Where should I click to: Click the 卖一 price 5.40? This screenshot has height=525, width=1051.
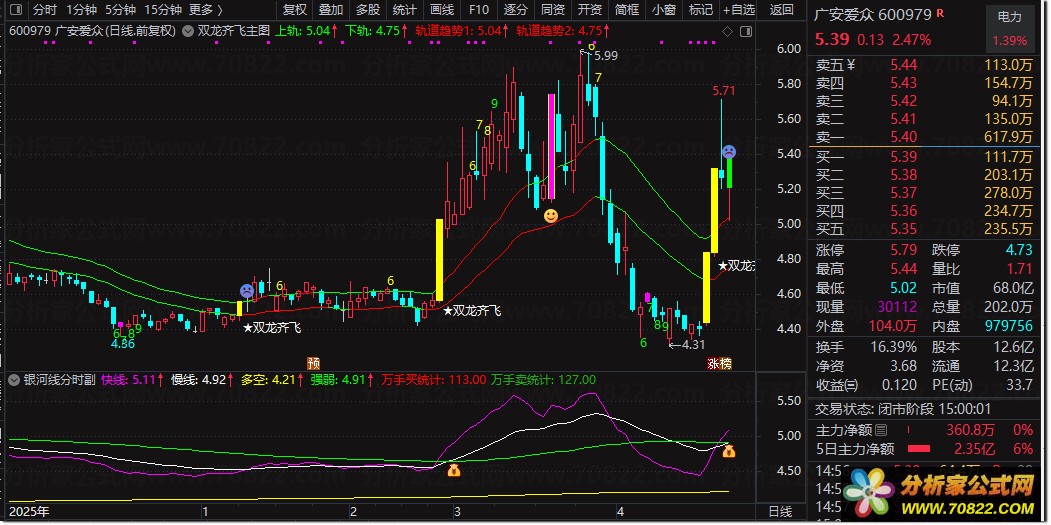[x=904, y=137]
